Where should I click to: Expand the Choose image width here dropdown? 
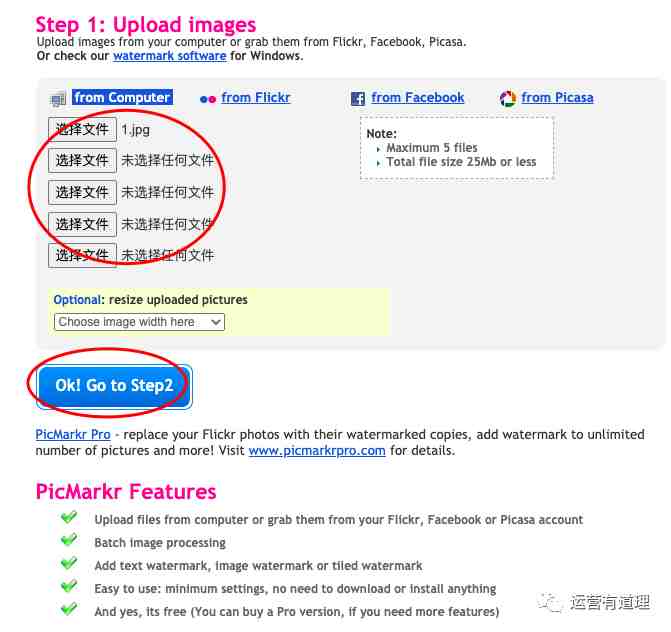(139, 322)
